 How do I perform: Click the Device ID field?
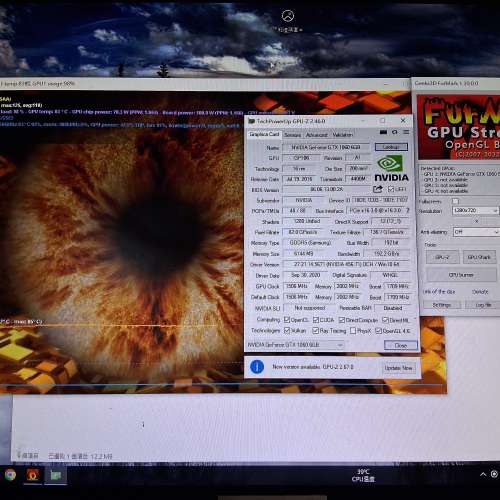click(381, 200)
